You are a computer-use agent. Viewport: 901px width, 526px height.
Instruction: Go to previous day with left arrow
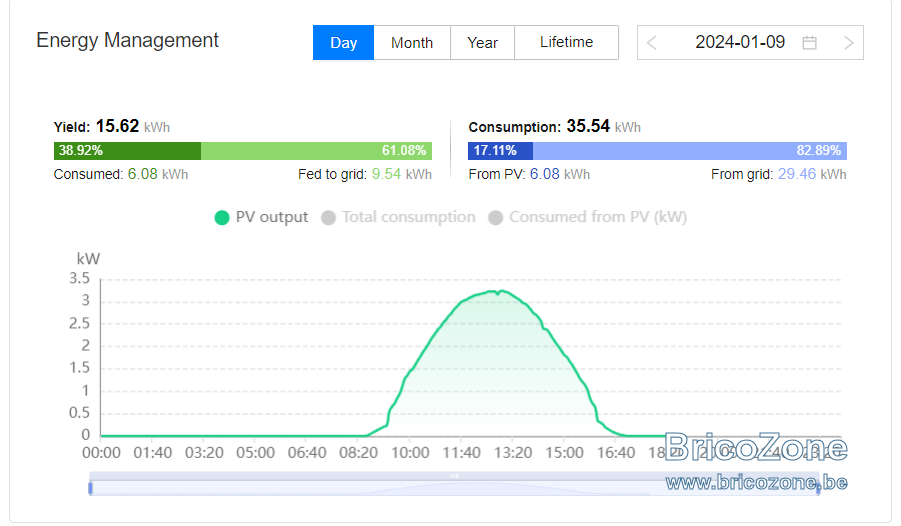coord(651,43)
